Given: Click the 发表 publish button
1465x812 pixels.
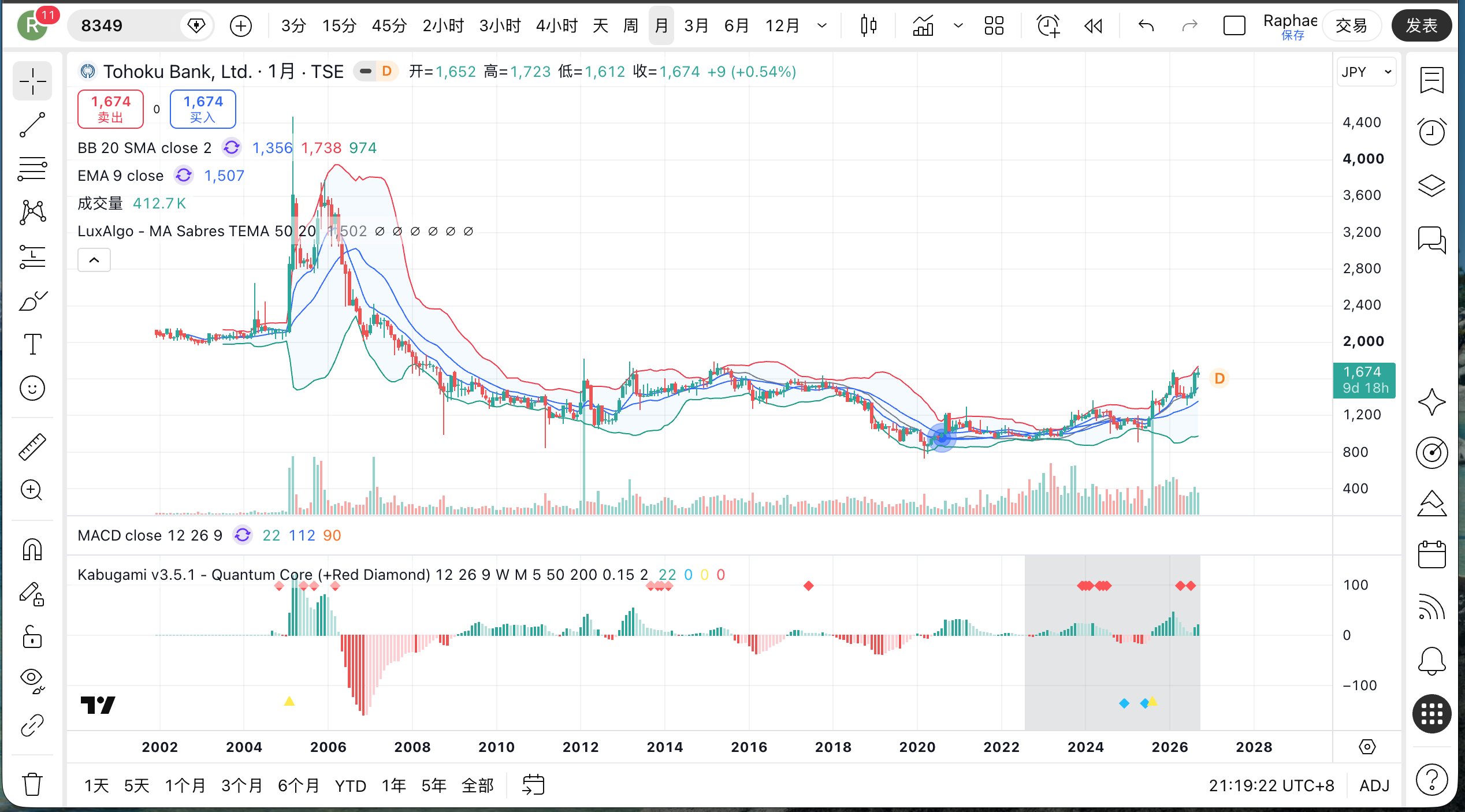Looking at the screenshot, I should click(x=1421, y=25).
